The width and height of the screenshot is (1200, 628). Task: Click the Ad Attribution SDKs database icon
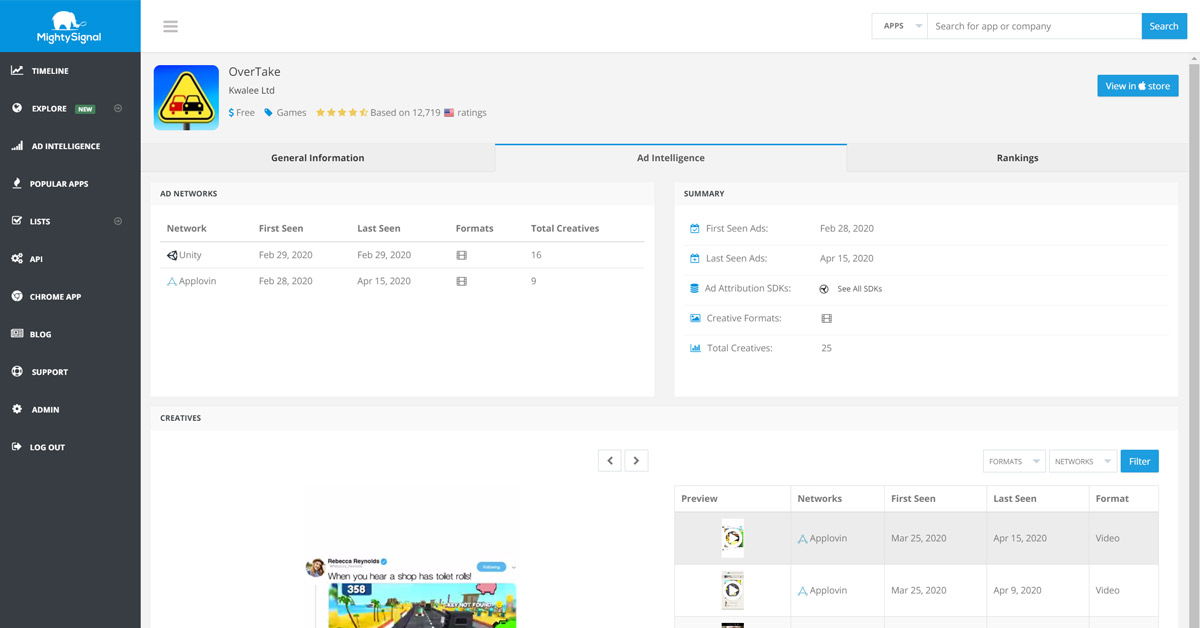(695, 289)
